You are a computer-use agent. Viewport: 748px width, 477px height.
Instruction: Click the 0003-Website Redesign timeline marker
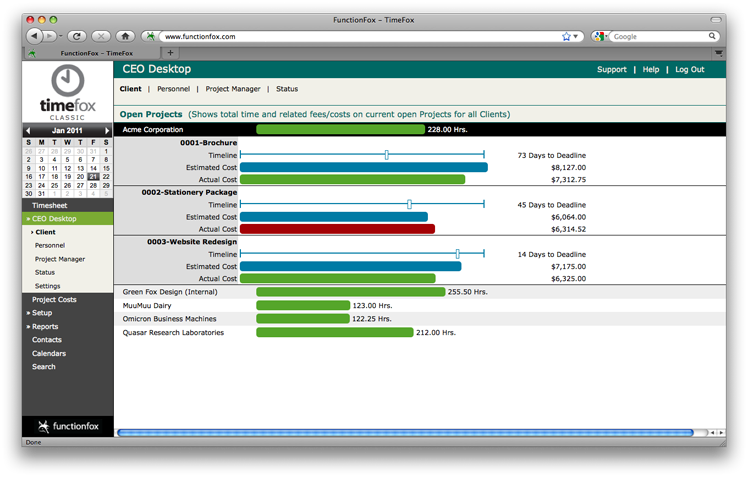click(457, 253)
